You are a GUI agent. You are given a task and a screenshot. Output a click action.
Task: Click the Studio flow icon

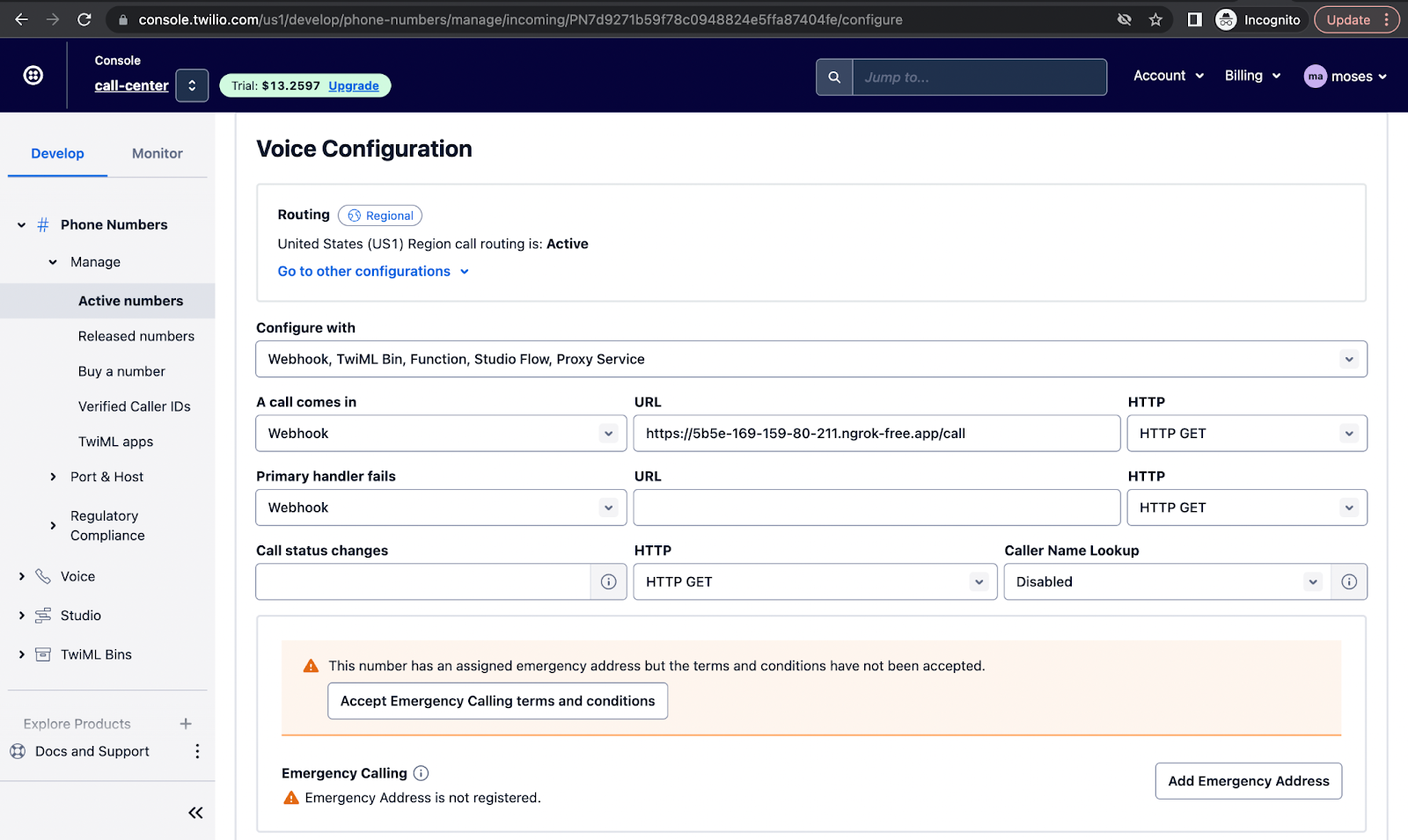click(42, 616)
